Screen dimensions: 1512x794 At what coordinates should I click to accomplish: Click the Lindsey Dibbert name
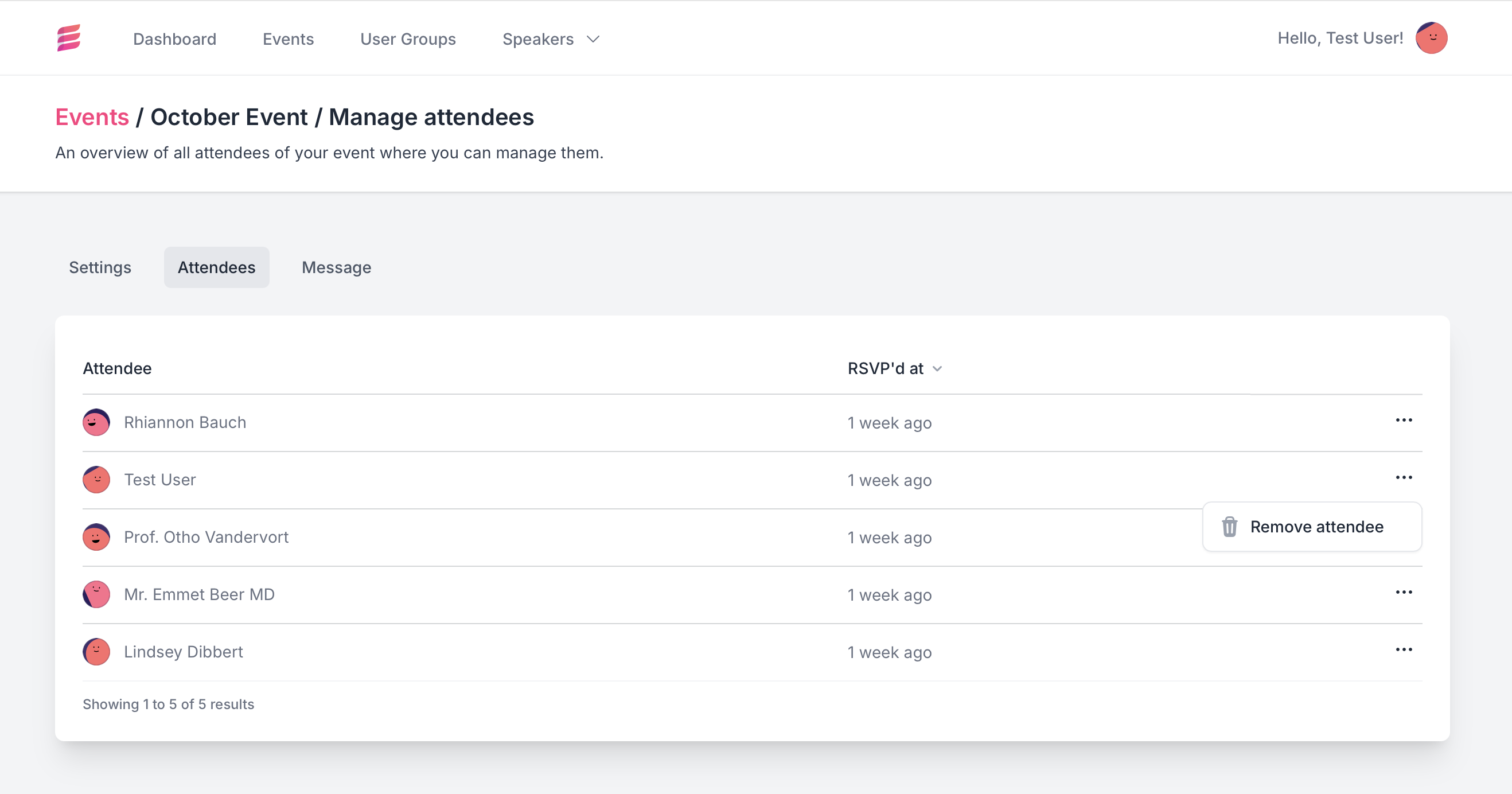point(183,652)
